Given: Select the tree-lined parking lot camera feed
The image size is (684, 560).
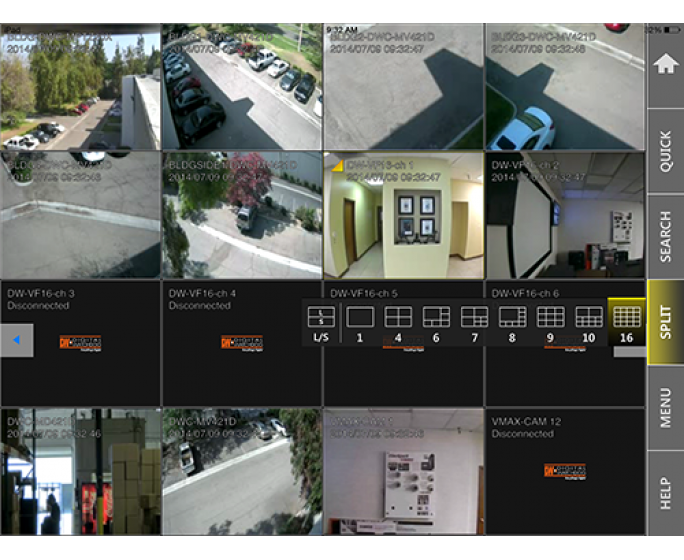Looking at the screenshot, I should [x=80, y=86].
